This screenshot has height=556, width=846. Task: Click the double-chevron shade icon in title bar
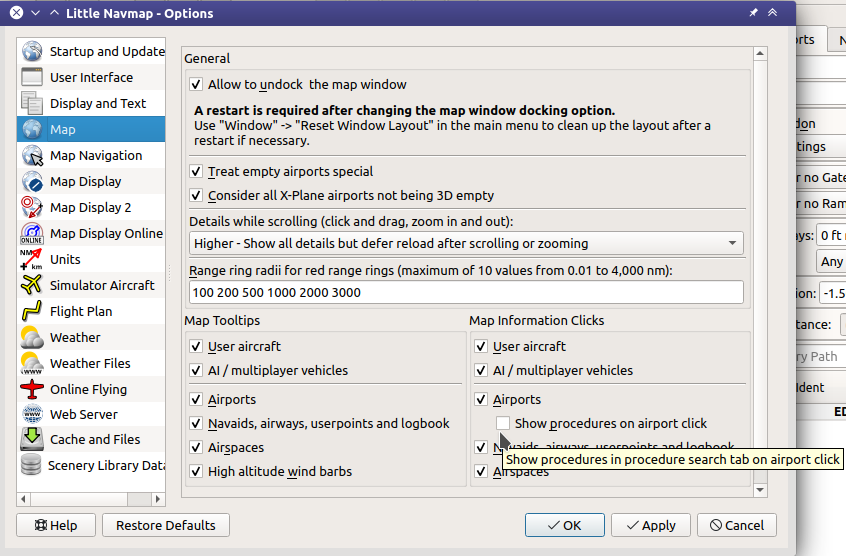point(773,12)
